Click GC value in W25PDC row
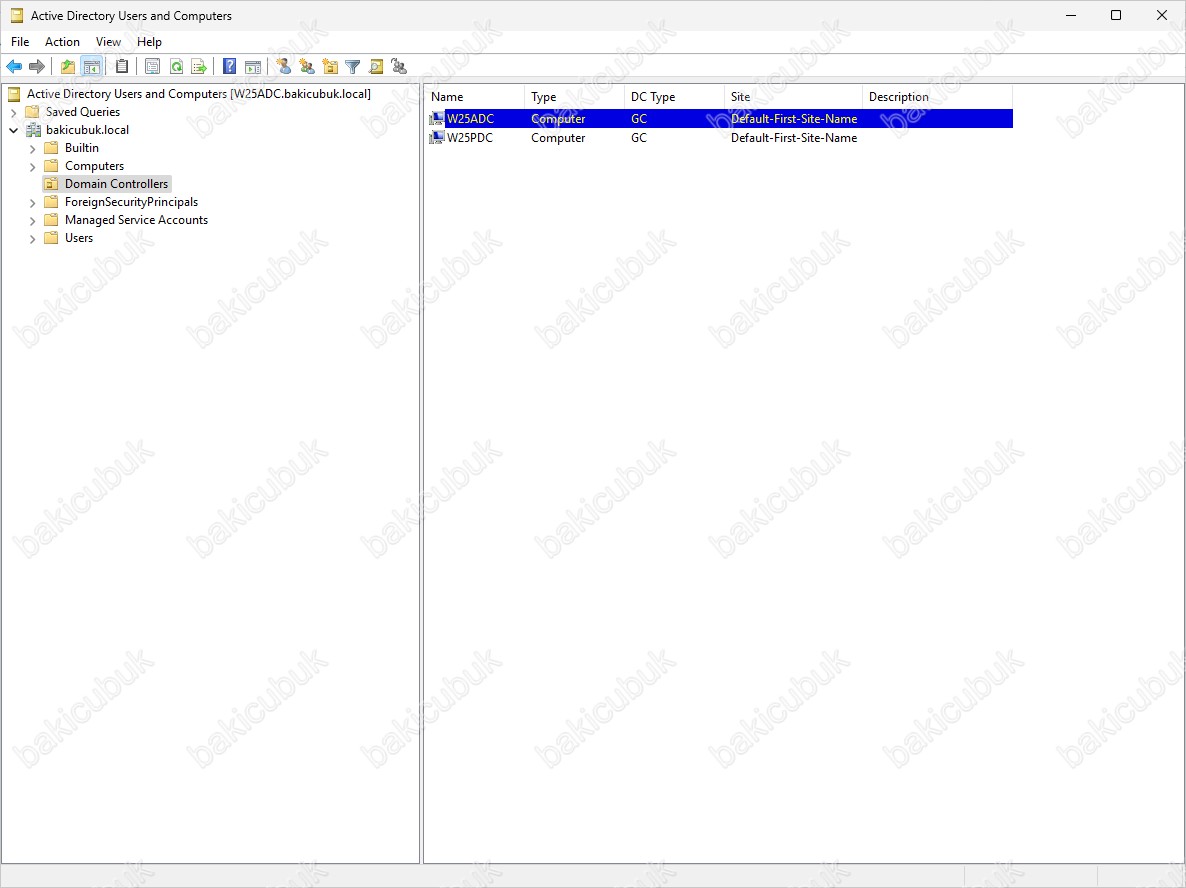Viewport: 1186px width, 888px height. (x=639, y=138)
